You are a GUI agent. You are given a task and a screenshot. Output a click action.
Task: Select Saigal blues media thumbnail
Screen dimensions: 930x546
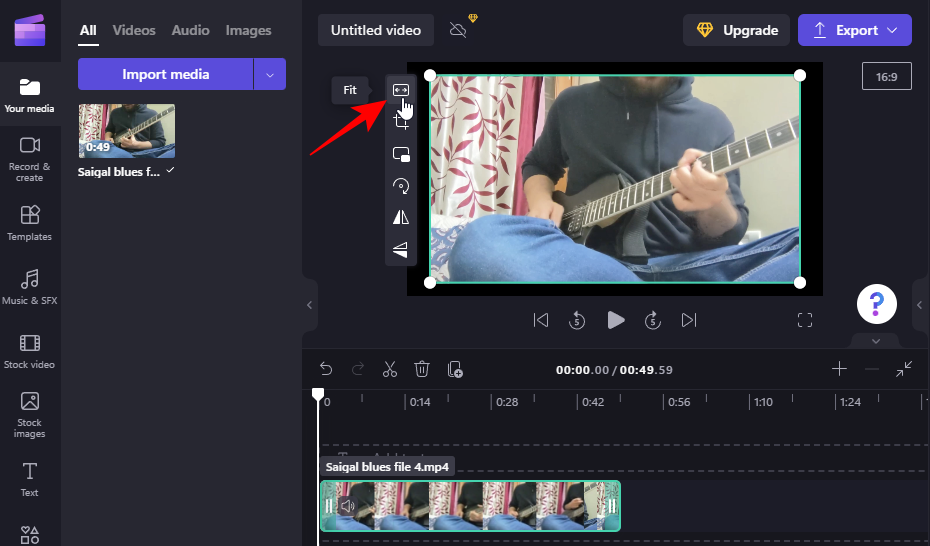[127, 130]
